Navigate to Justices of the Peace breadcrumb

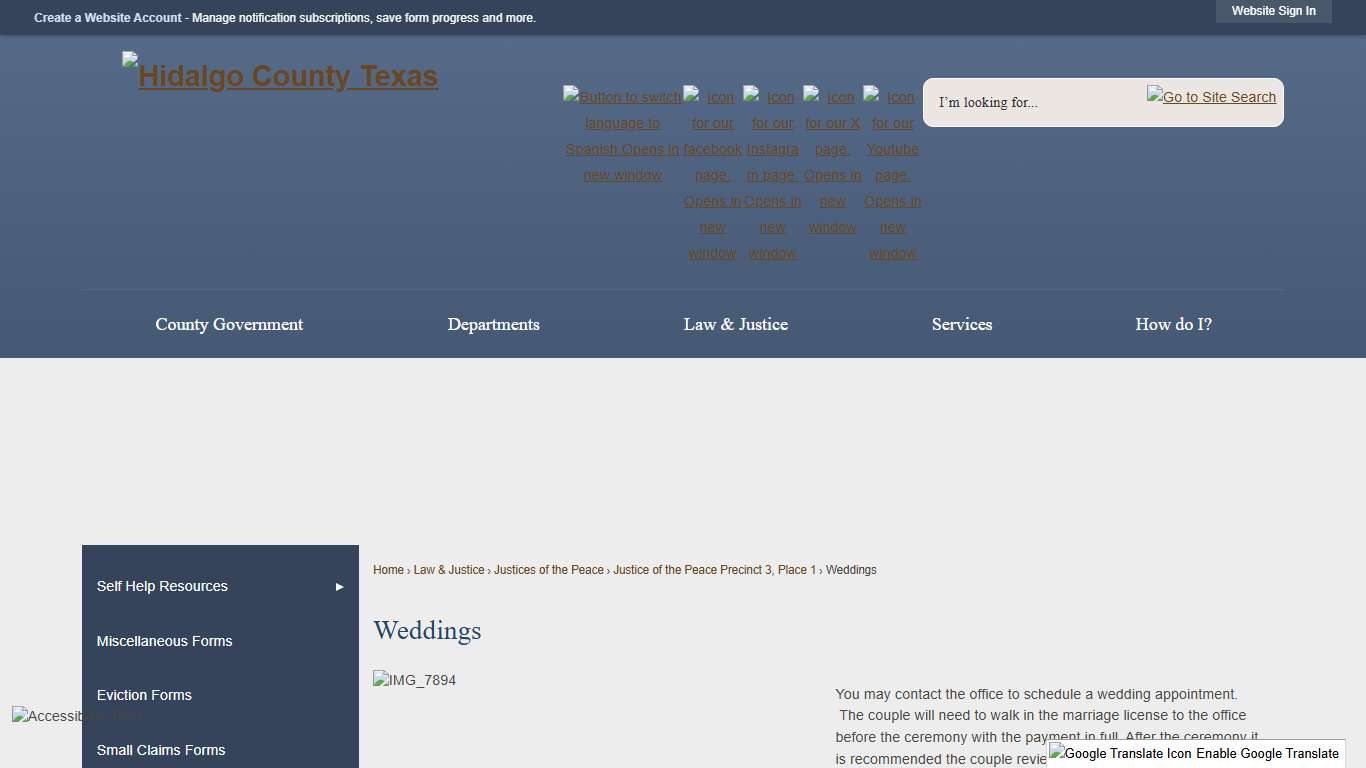click(x=548, y=570)
